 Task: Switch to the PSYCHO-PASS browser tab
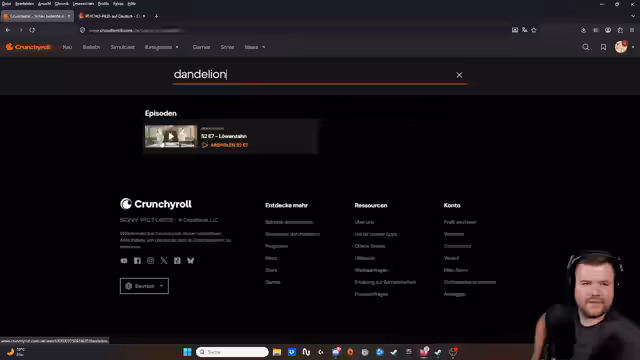tap(111, 16)
